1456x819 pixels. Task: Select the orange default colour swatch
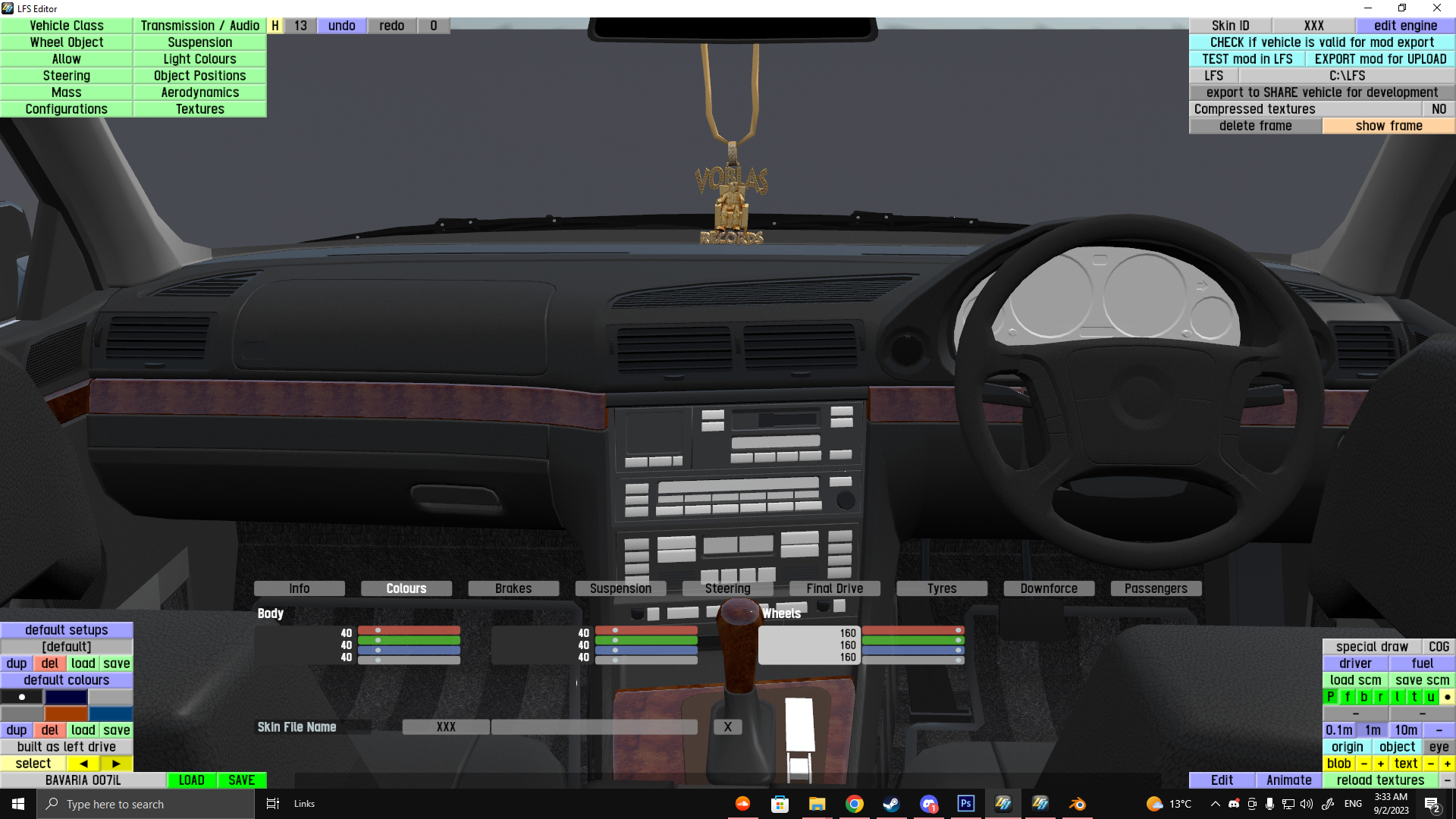tap(67, 714)
